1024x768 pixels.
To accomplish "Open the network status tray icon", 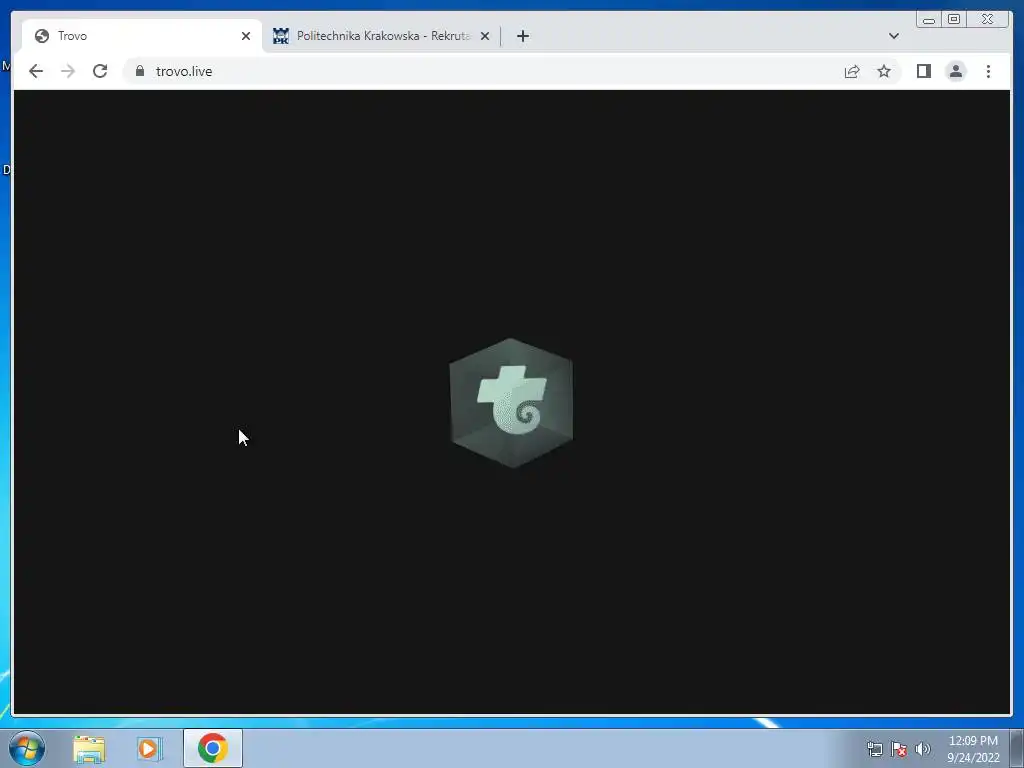I will point(874,749).
